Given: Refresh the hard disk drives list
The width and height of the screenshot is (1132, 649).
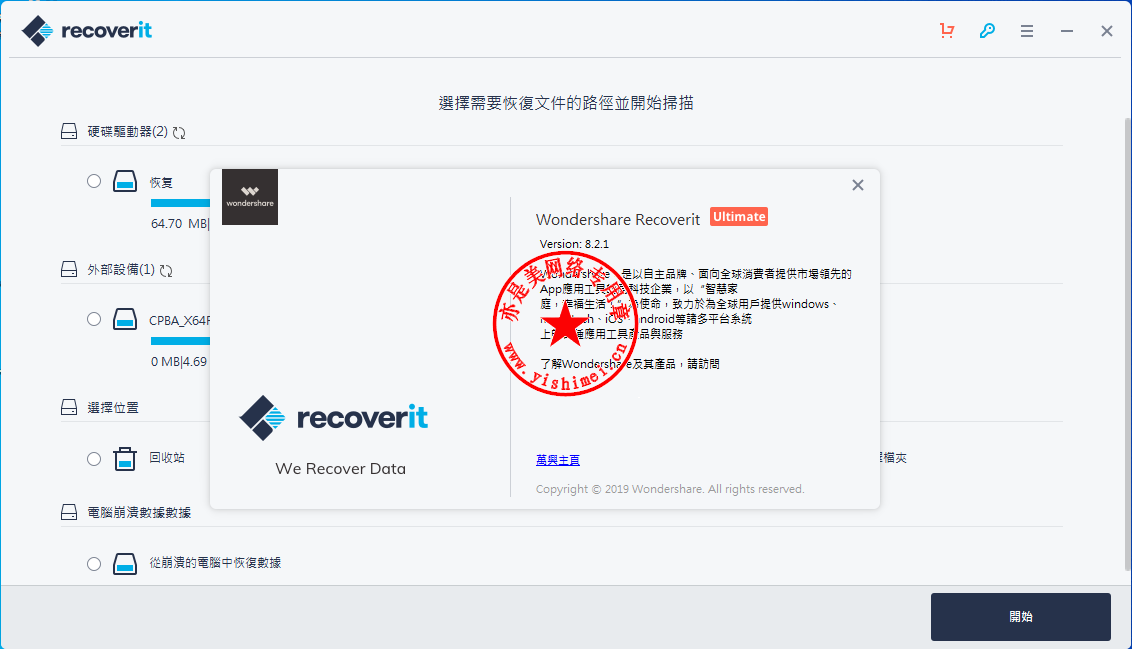Looking at the screenshot, I should tap(179, 132).
